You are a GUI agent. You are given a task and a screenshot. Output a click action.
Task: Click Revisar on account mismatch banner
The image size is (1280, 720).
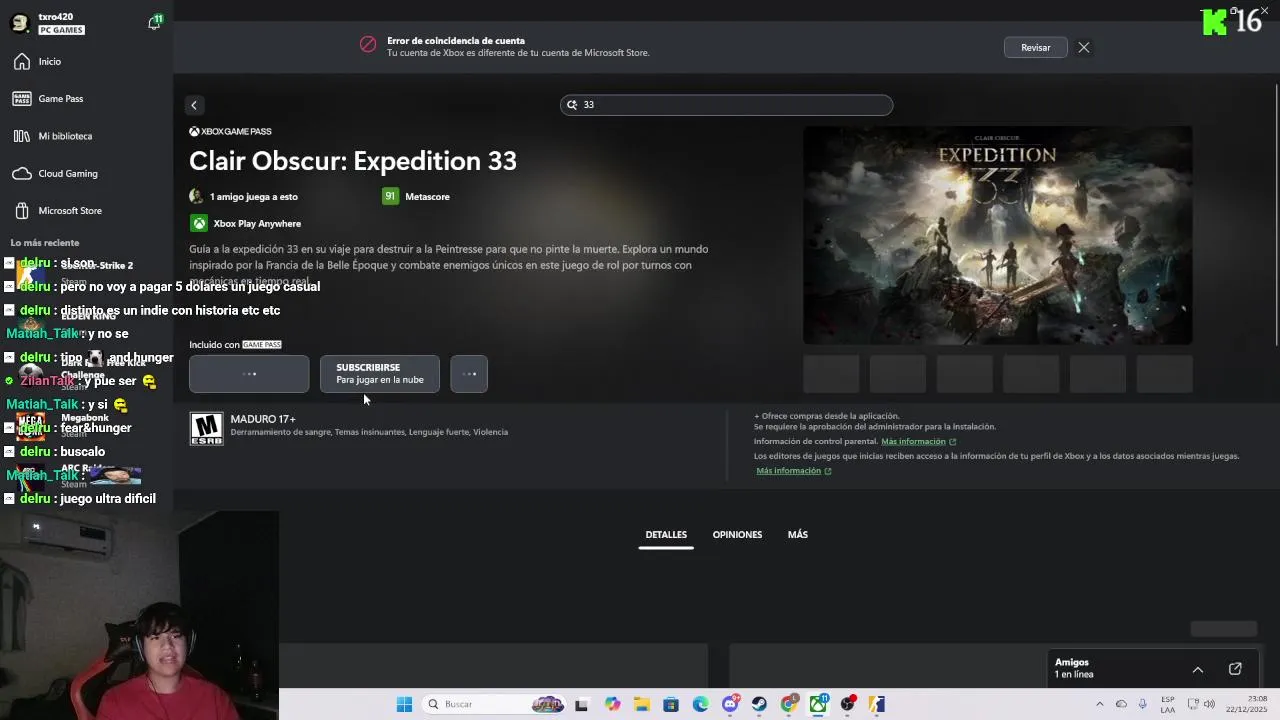point(1036,47)
